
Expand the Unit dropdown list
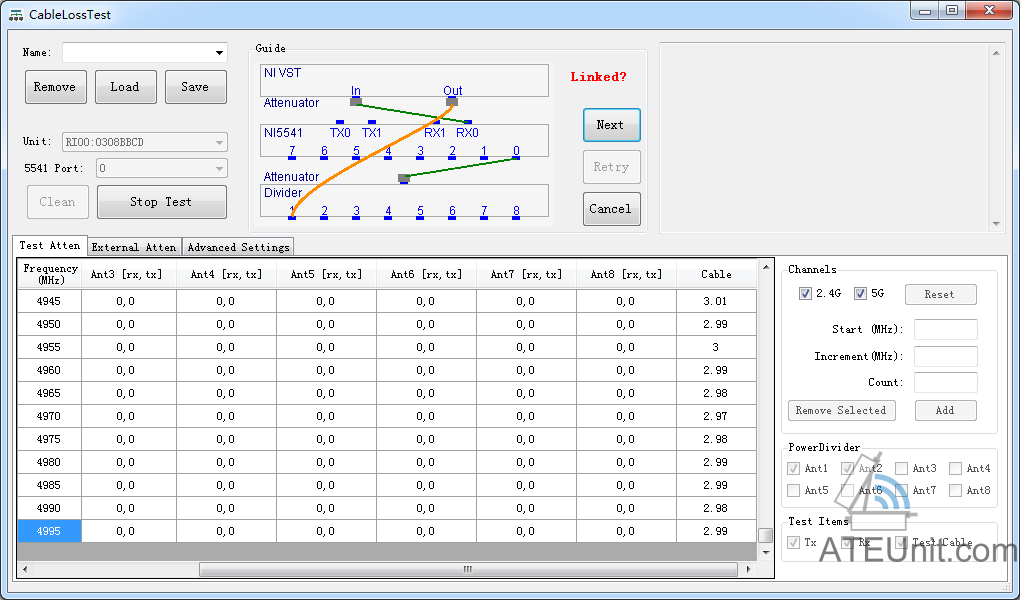(x=219, y=143)
